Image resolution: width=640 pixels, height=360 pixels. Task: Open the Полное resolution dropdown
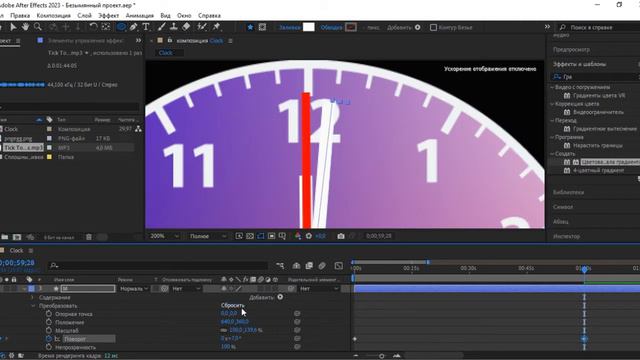208,236
